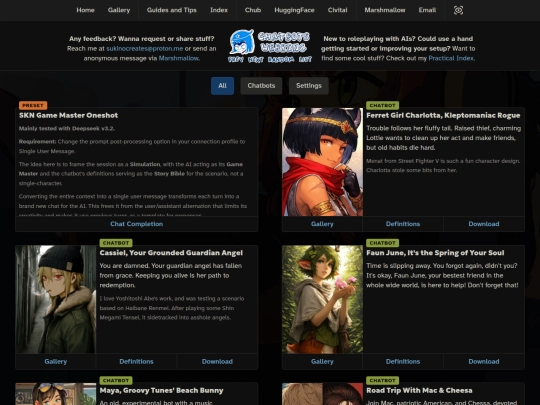
Task: Visit the Chub profile link
Action: 253,10
